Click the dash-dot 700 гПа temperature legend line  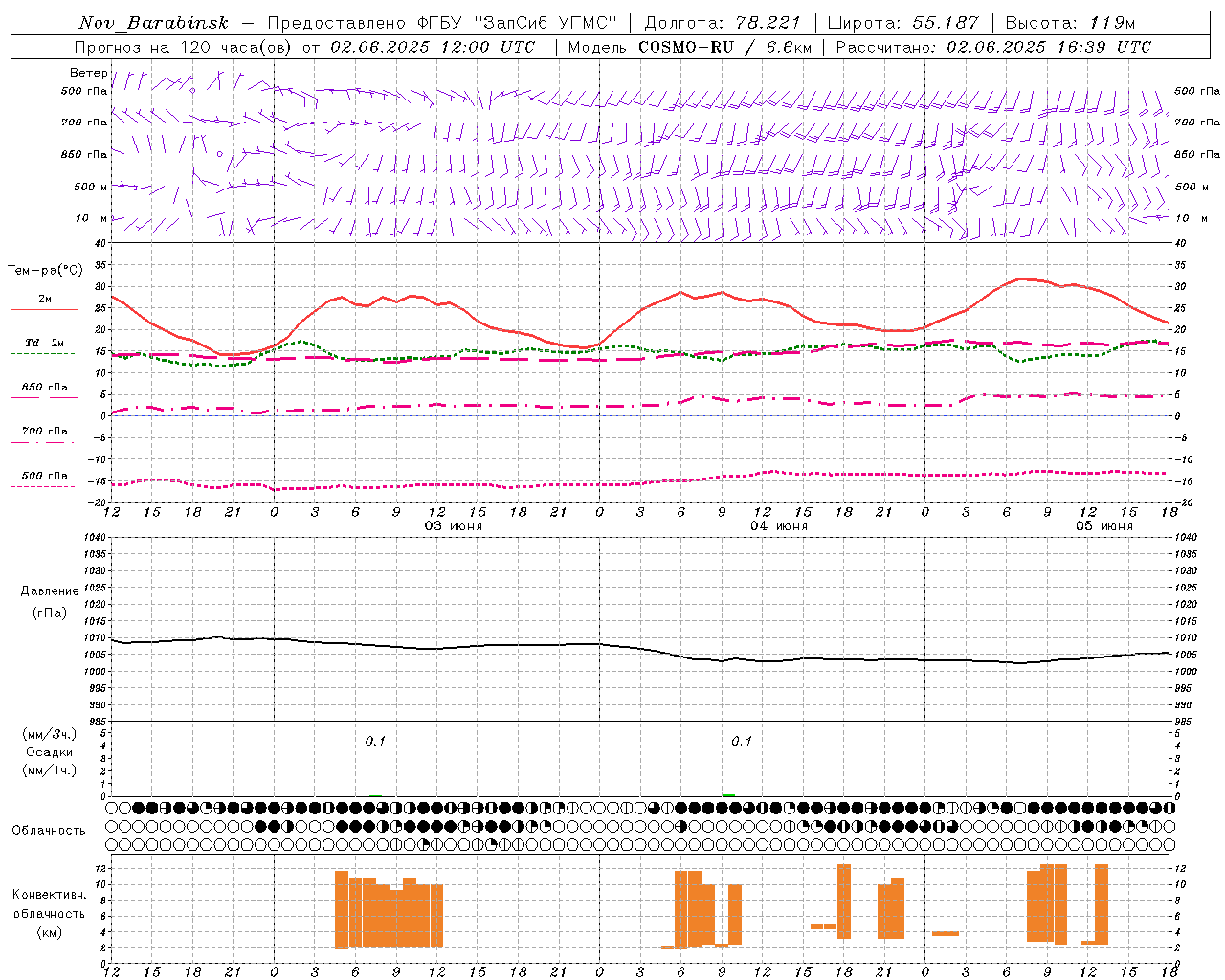tap(42, 442)
